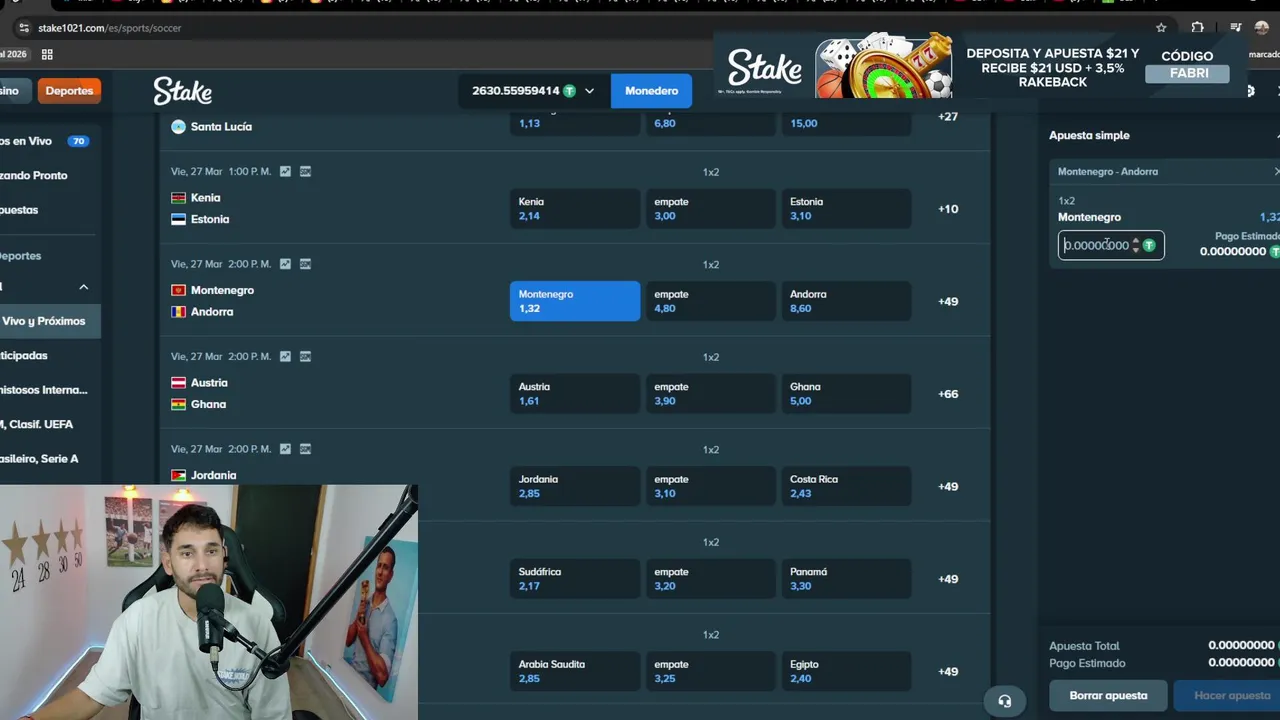This screenshot has width=1280, height=720.
Task: Expand +27 markets for Santa Lucía match
Action: (x=948, y=116)
